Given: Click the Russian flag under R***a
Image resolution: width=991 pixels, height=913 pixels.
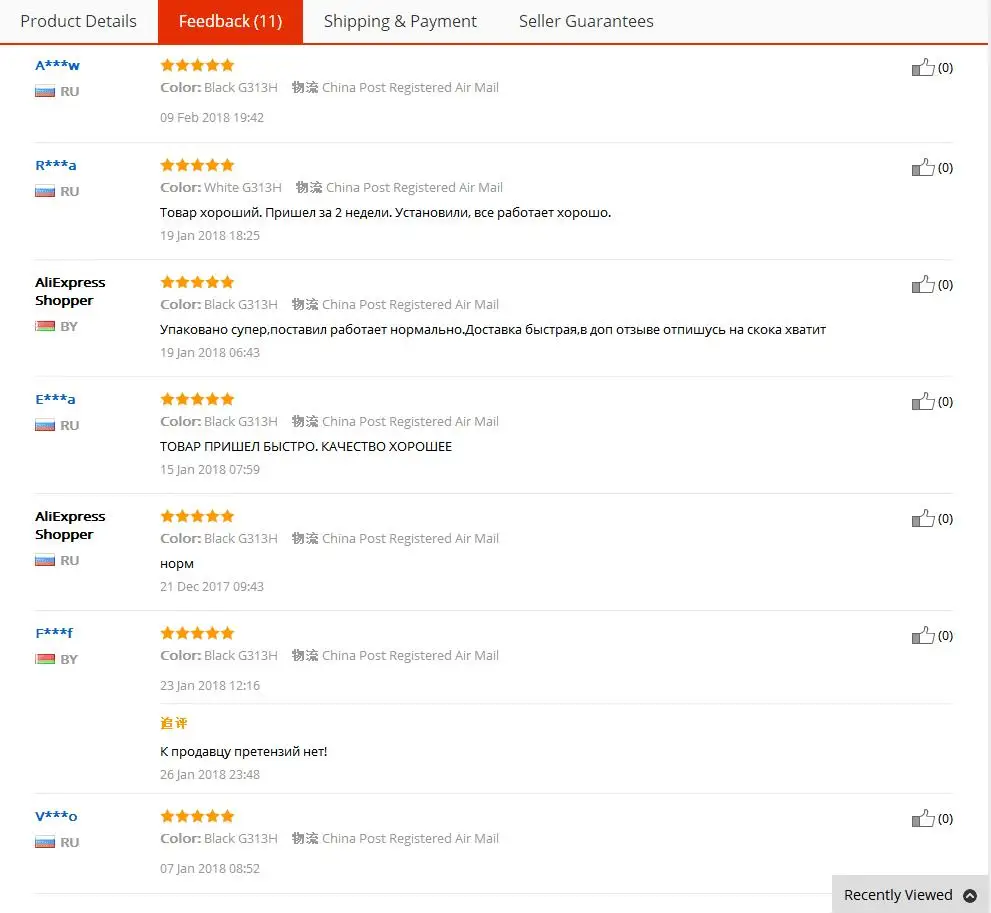Looking at the screenshot, I should coord(45,191).
